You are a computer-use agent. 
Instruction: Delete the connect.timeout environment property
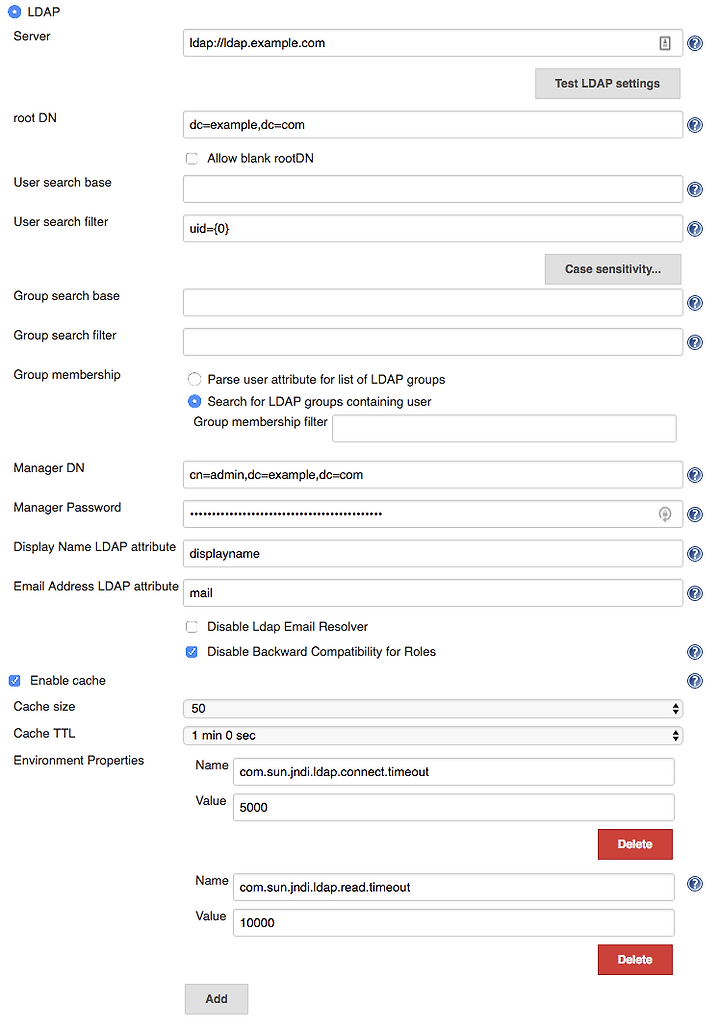pos(635,844)
